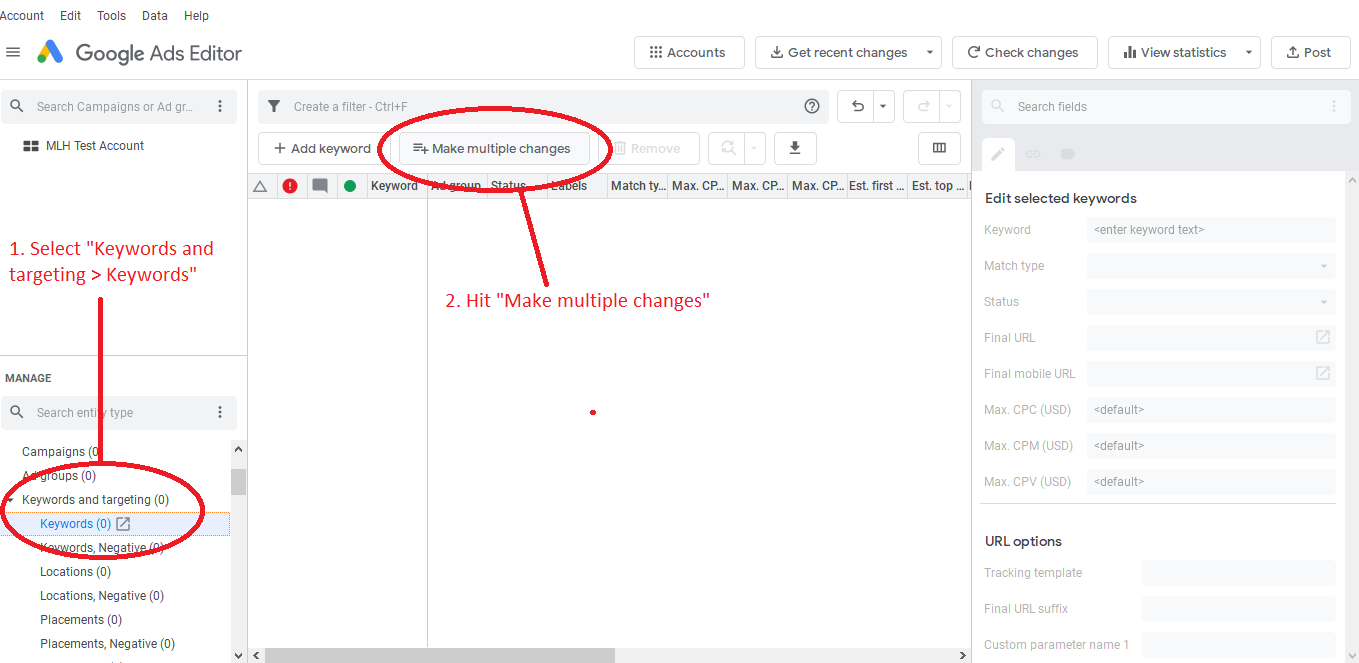Click the comment column header icon
1359x663 pixels.
click(x=320, y=186)
